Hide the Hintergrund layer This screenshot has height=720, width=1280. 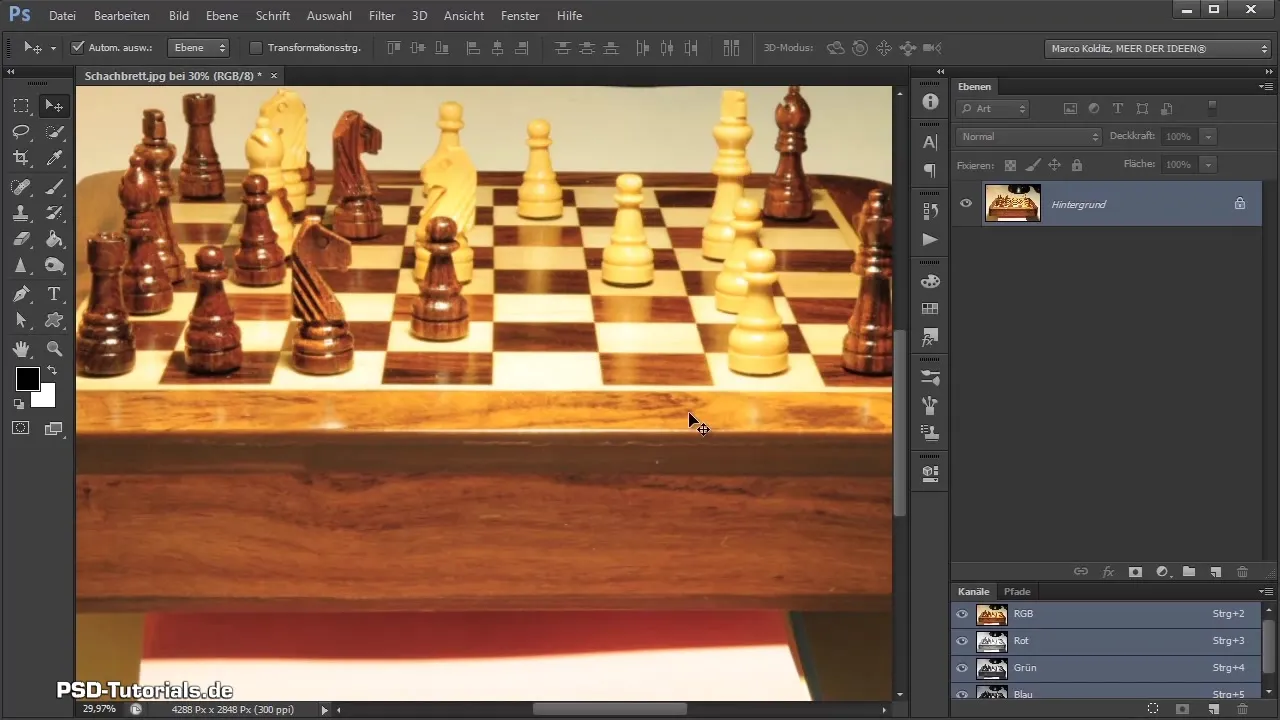(966, 203)
